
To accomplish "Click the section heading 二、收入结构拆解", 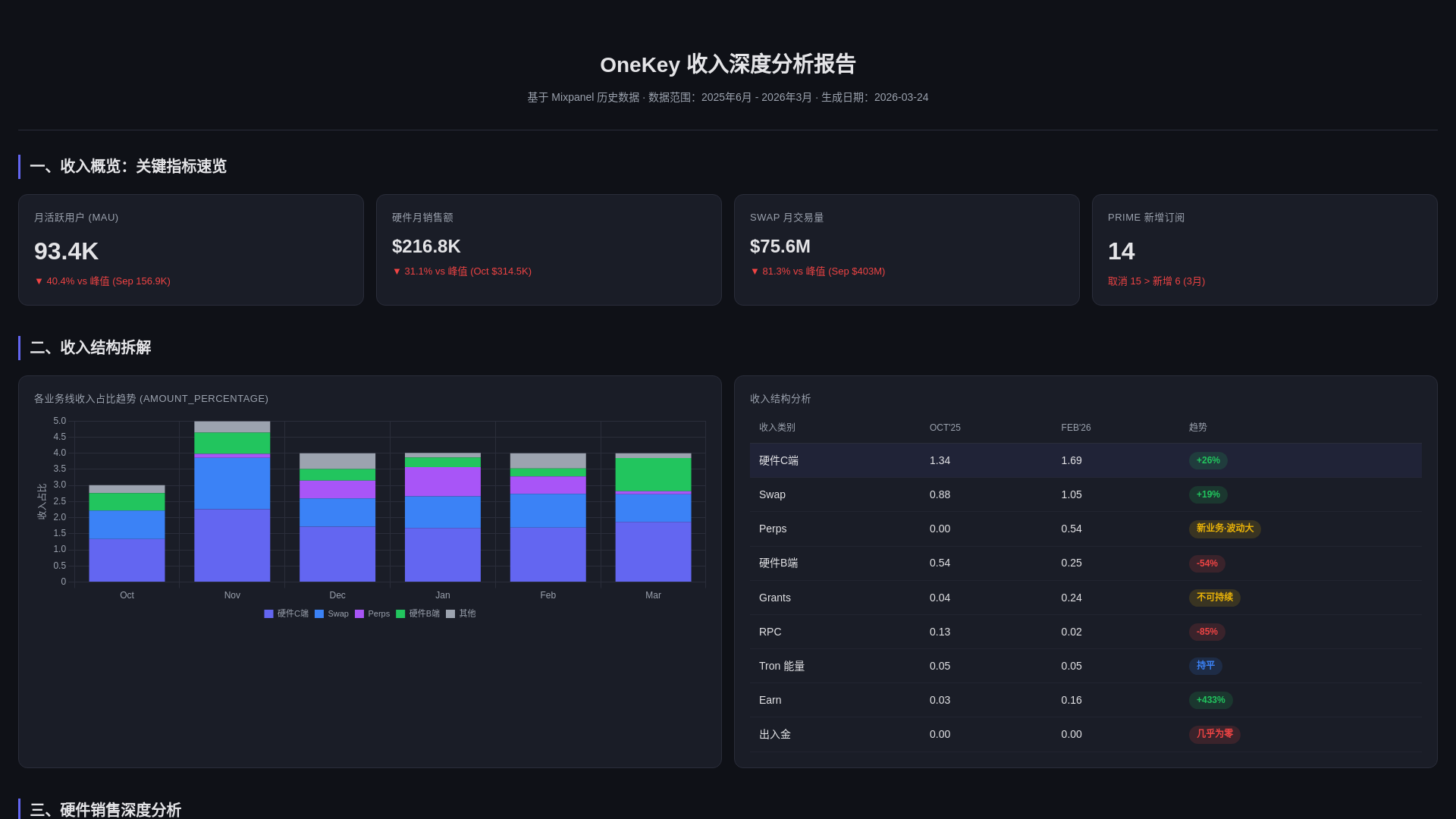I will pos(90,348).
